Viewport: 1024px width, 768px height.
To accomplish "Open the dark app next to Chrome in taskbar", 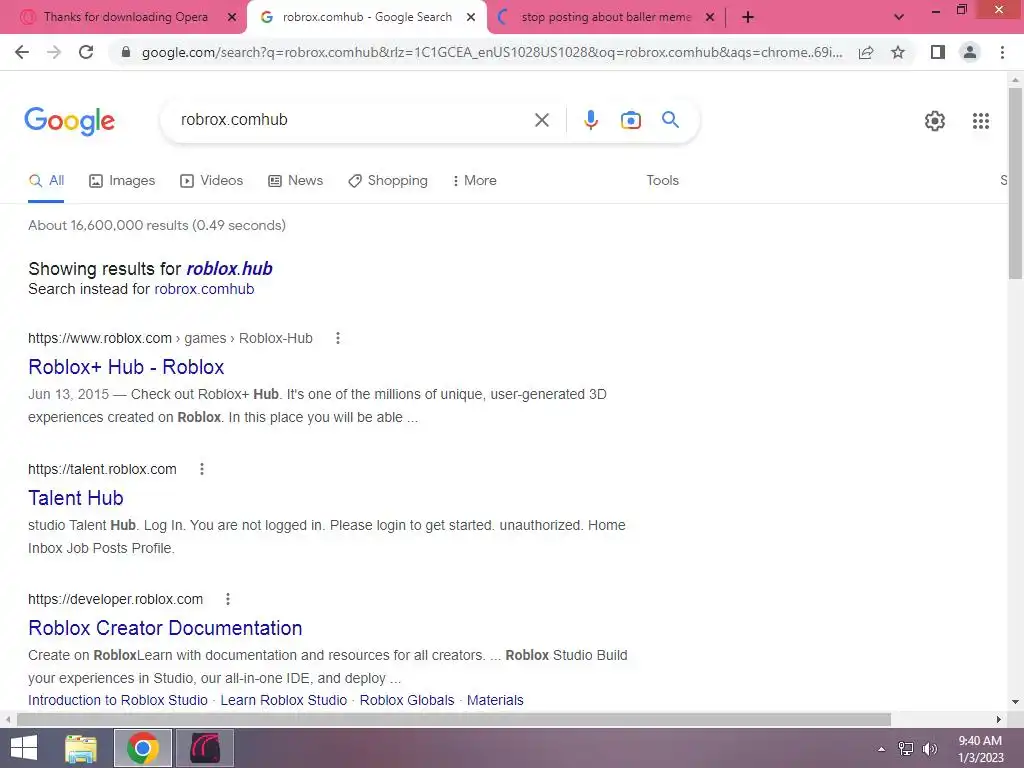I will 204,748.
